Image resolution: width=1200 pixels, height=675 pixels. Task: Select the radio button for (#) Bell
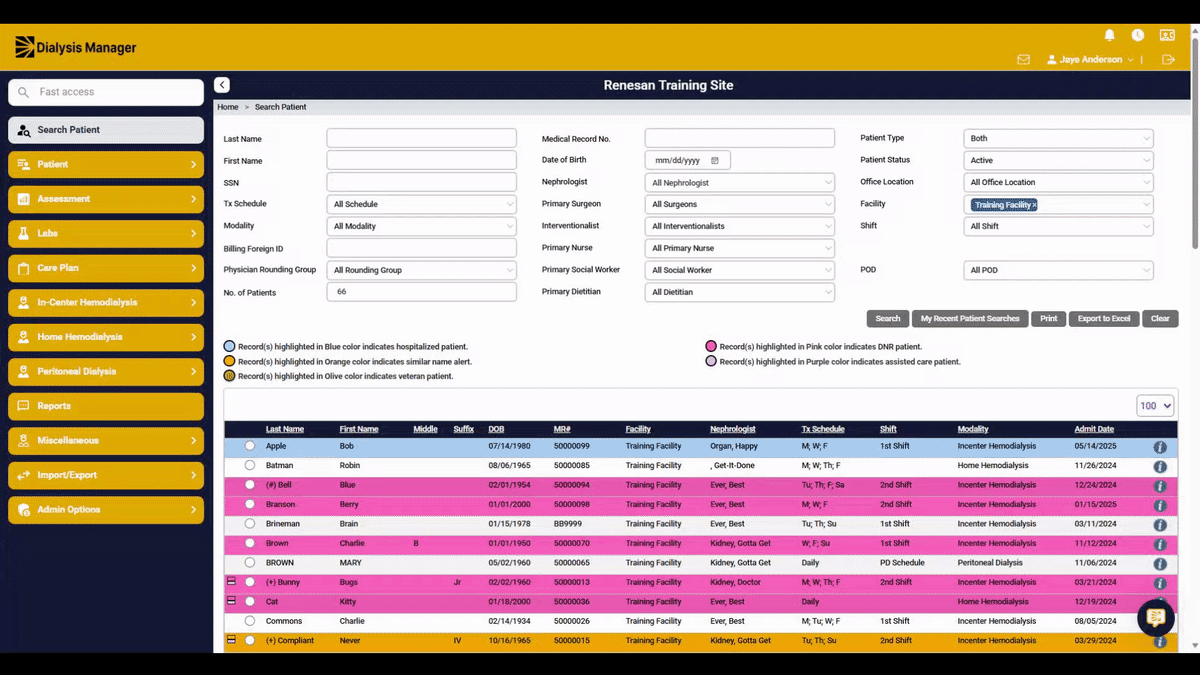coord(250,485)
